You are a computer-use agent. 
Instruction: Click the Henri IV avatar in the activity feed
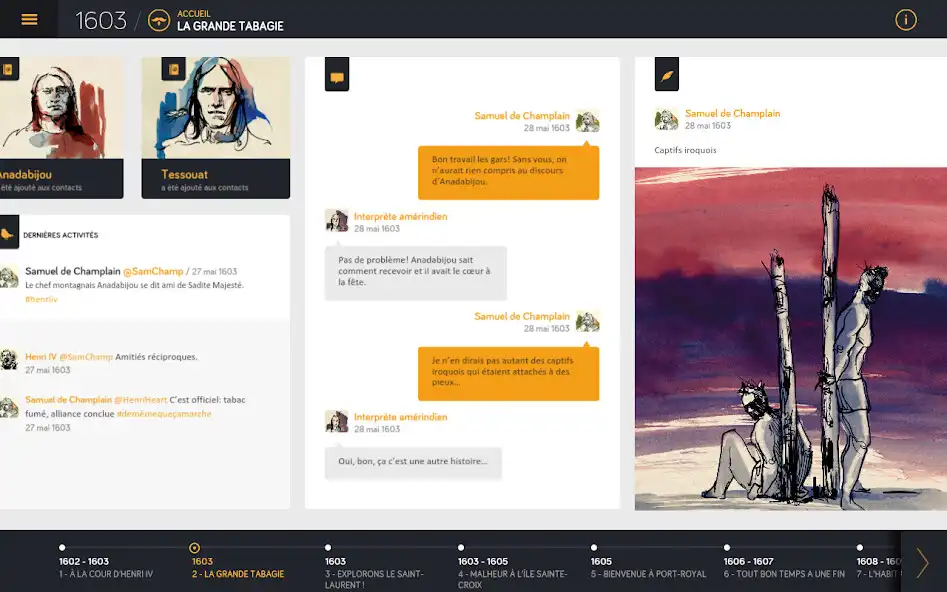8,360
